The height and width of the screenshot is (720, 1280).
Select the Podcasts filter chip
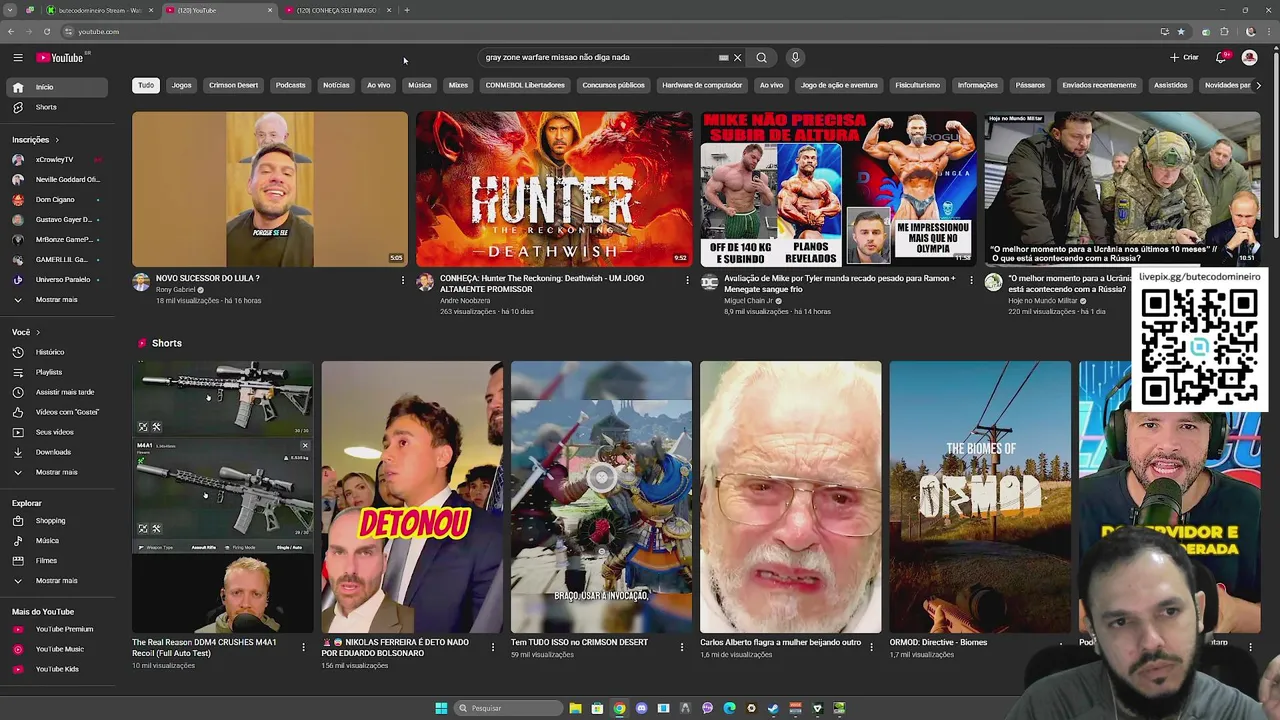[291, 85]
